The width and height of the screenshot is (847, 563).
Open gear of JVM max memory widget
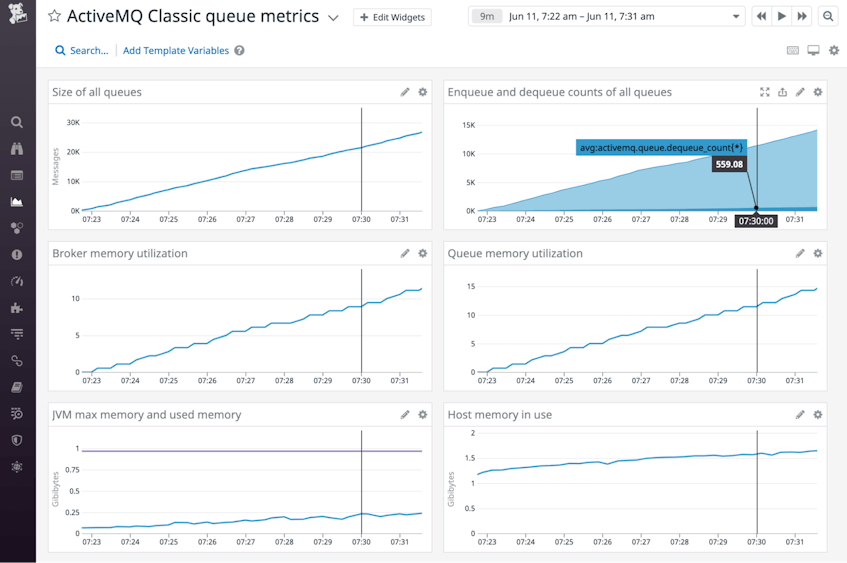click(422, 415)
